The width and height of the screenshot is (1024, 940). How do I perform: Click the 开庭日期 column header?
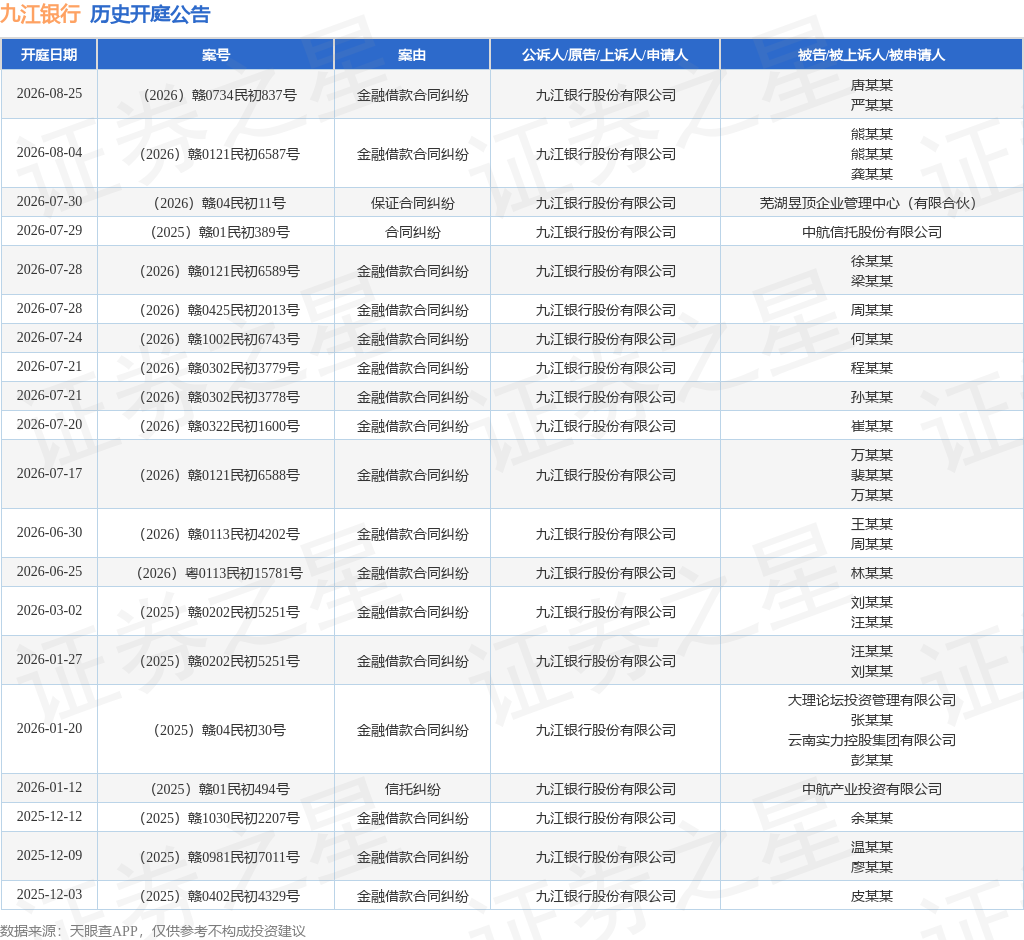click(x=49, y=55)
